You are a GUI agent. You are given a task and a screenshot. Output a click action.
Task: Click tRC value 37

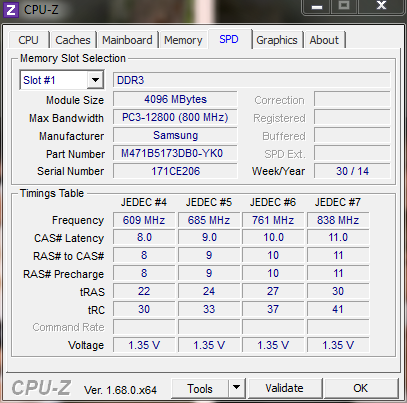coord(273,309)
